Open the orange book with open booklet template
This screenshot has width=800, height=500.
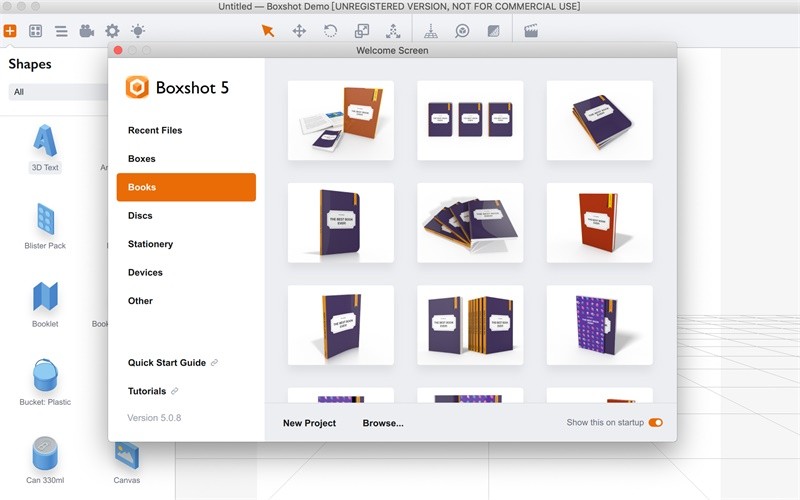(341, 120)
